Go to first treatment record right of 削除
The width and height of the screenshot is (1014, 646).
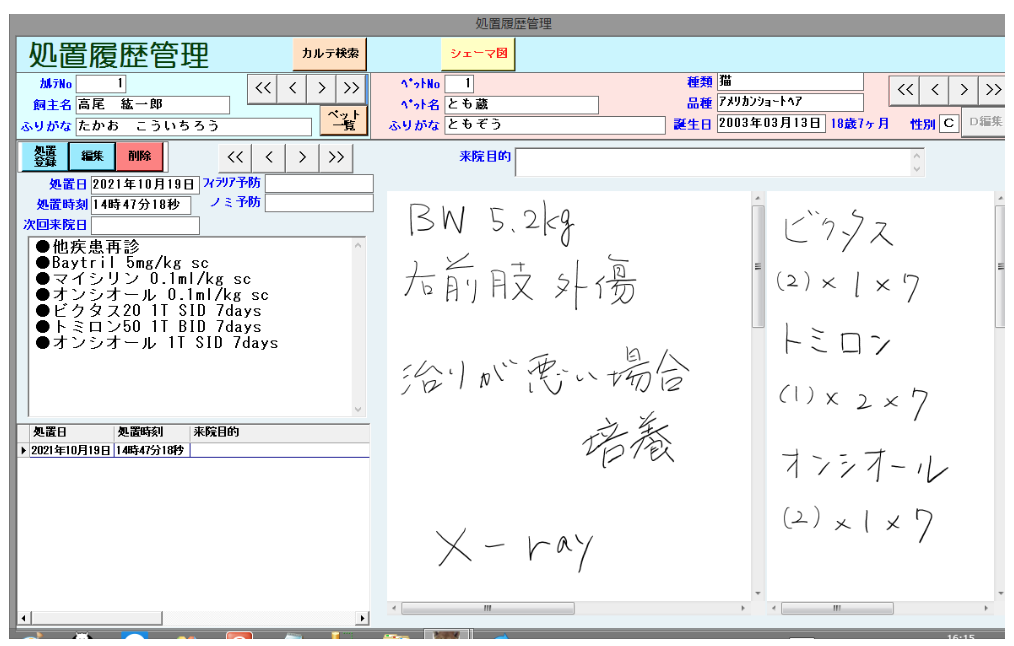point(235,157)
